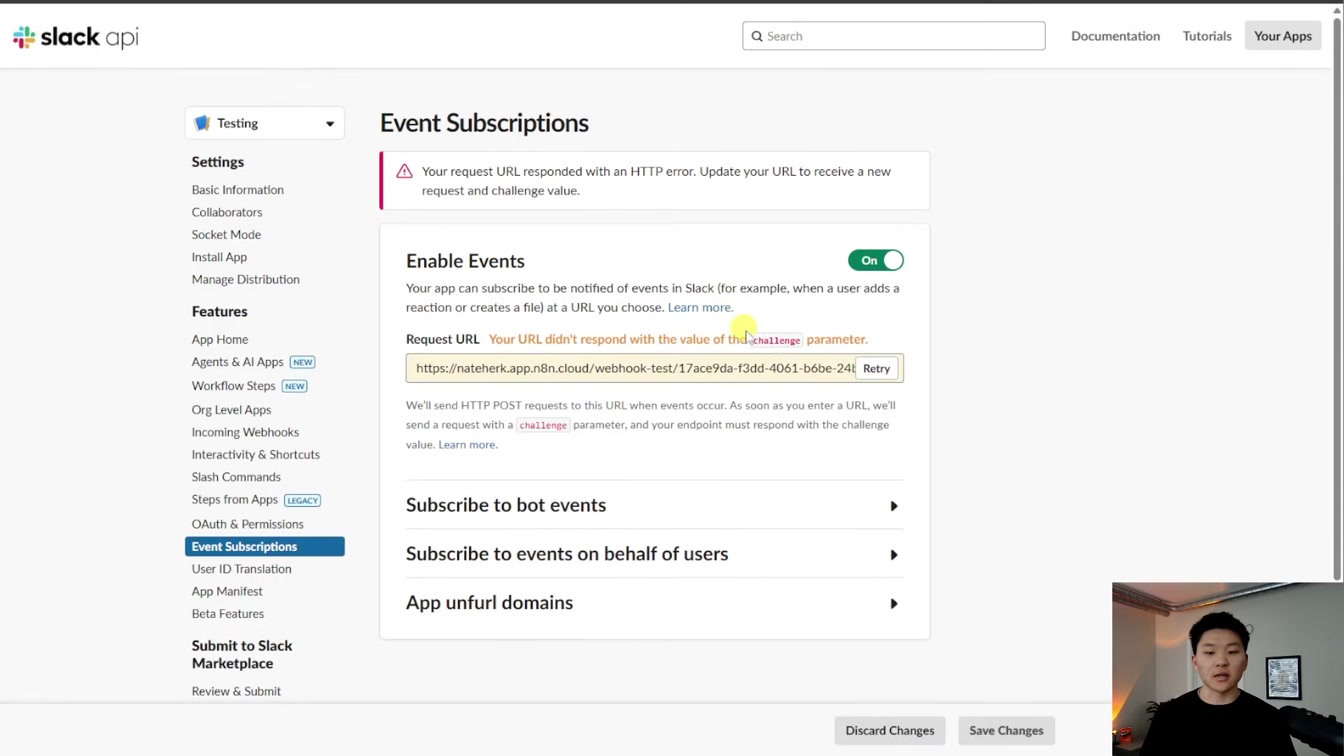
Task: Click LEGACY badge beside Steps from Apps
Action: click(302, 500)
